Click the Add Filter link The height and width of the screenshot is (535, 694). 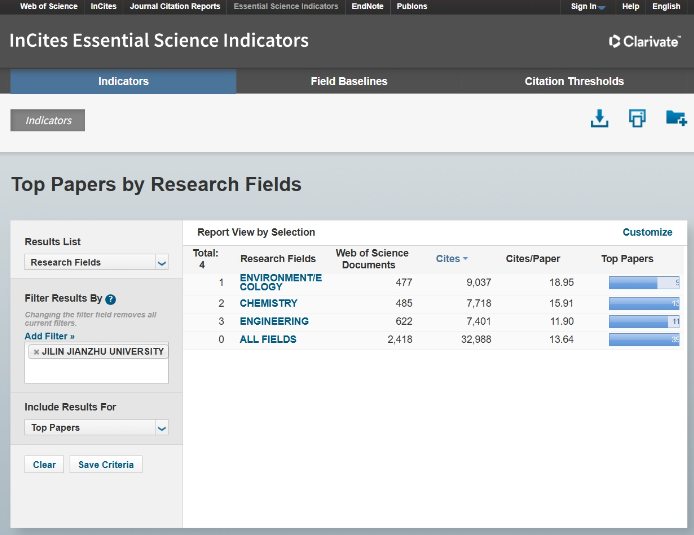tap(50, 336)
